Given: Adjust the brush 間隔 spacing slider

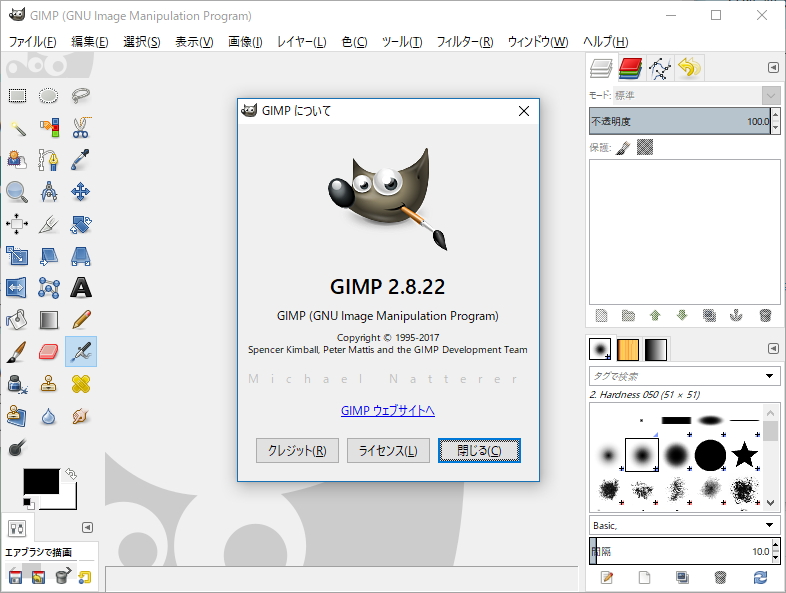Looking at the screenshot, I should [x=680, y=551].
